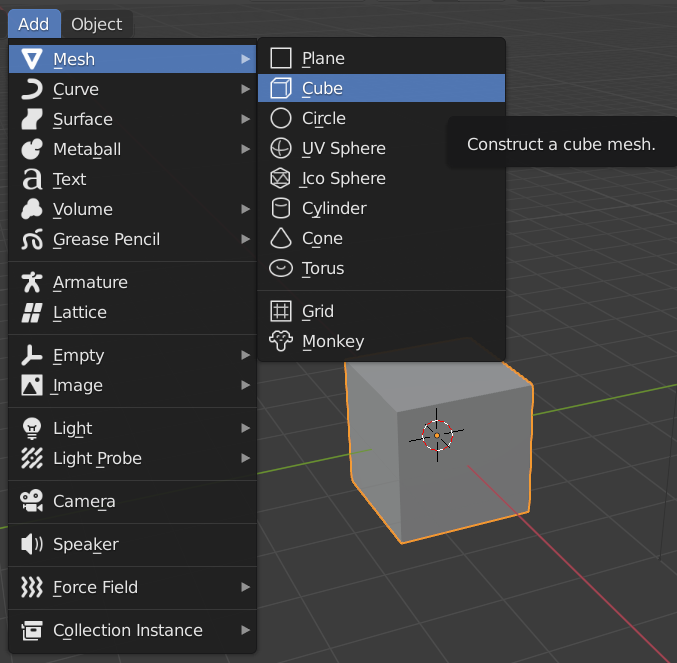The height and width of the screenshot is (663, 677).
Task: Choose Grid mesh entry
Action: (x=381, y=311)
